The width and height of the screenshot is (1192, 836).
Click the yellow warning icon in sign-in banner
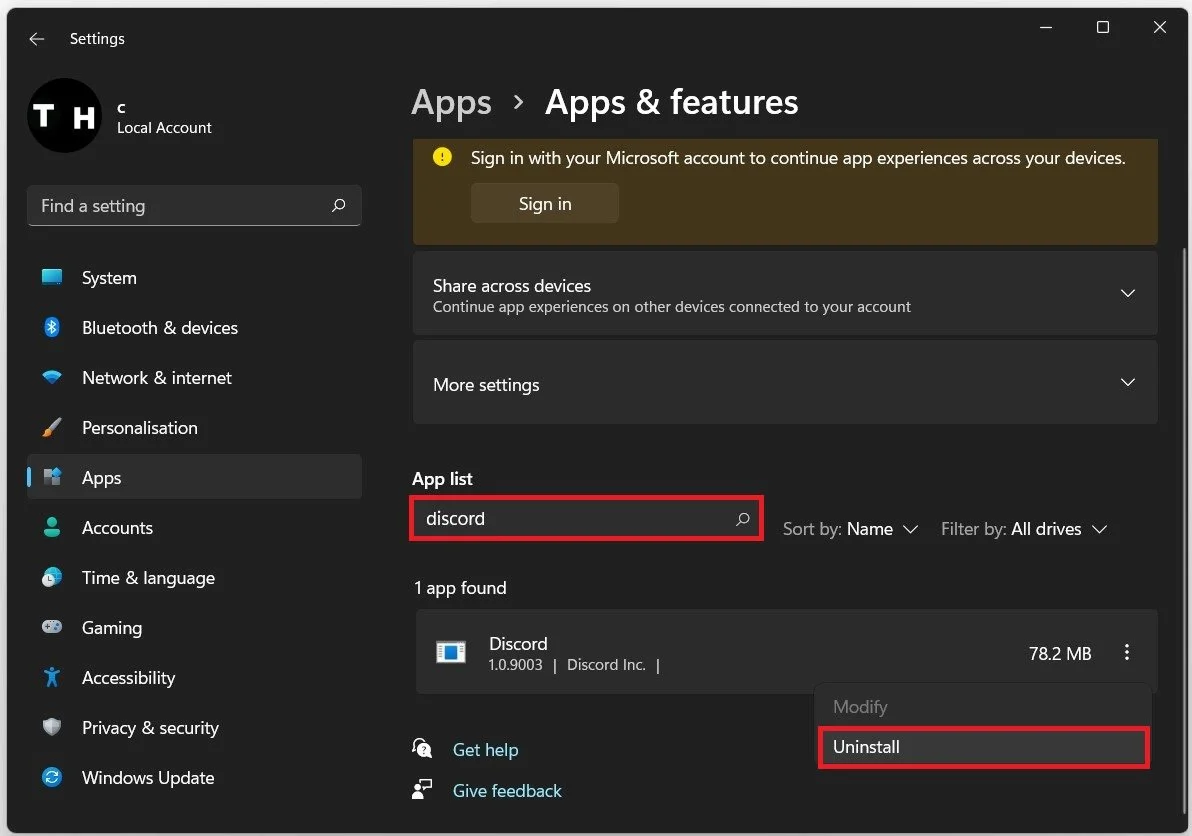(x=442, y=157)
